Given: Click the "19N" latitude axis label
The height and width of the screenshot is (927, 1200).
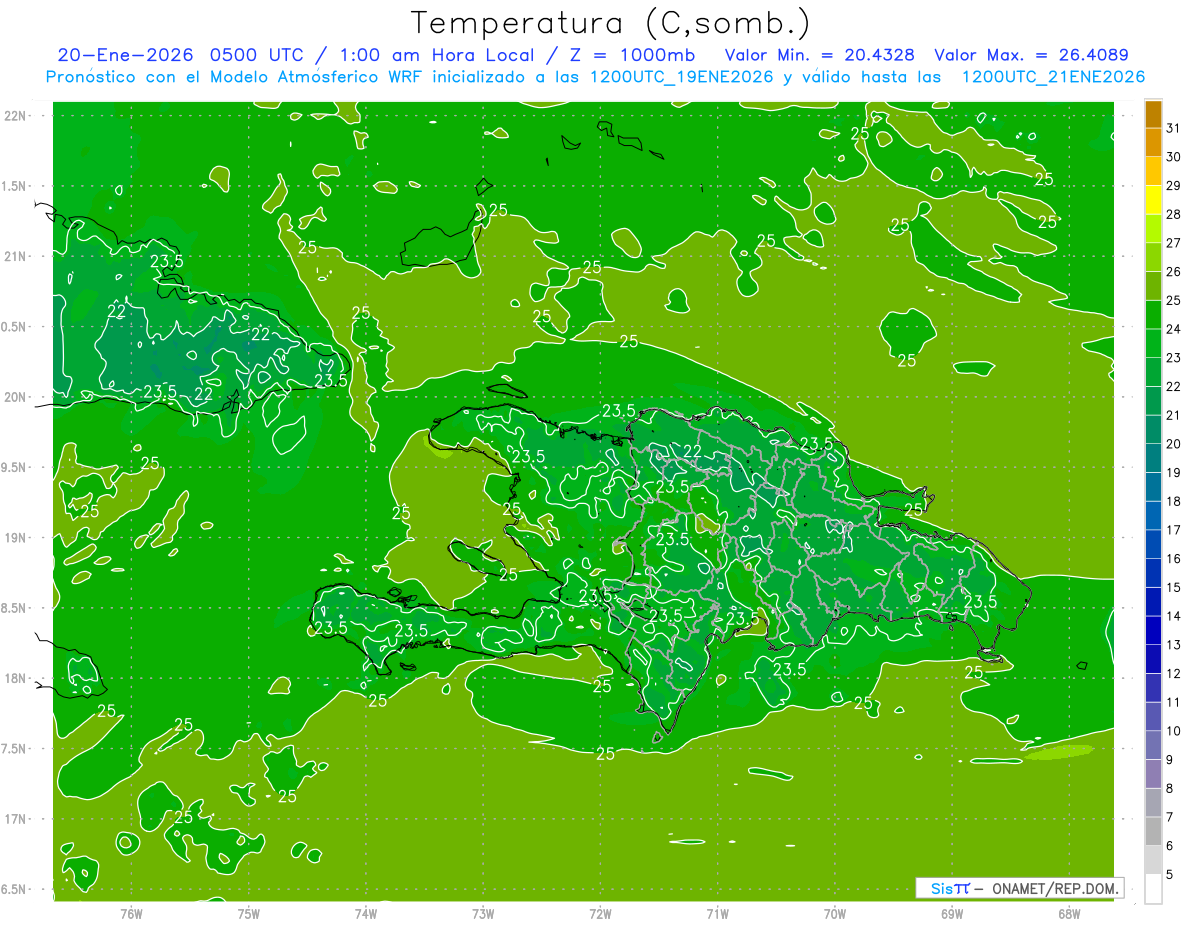Looking at the screenshot, I should coord(15,538).
